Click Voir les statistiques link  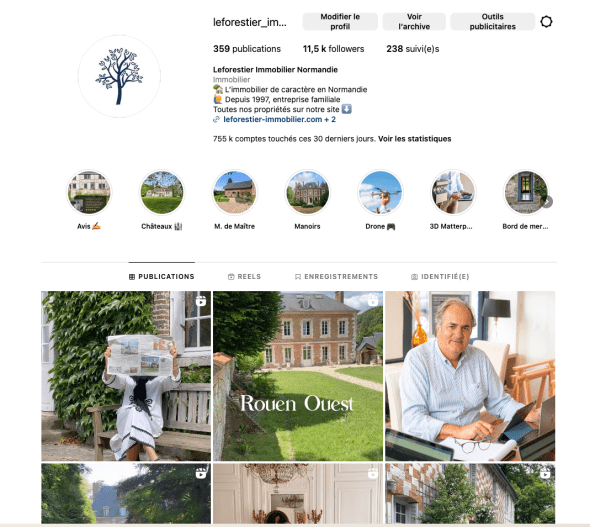coord(415,139)
